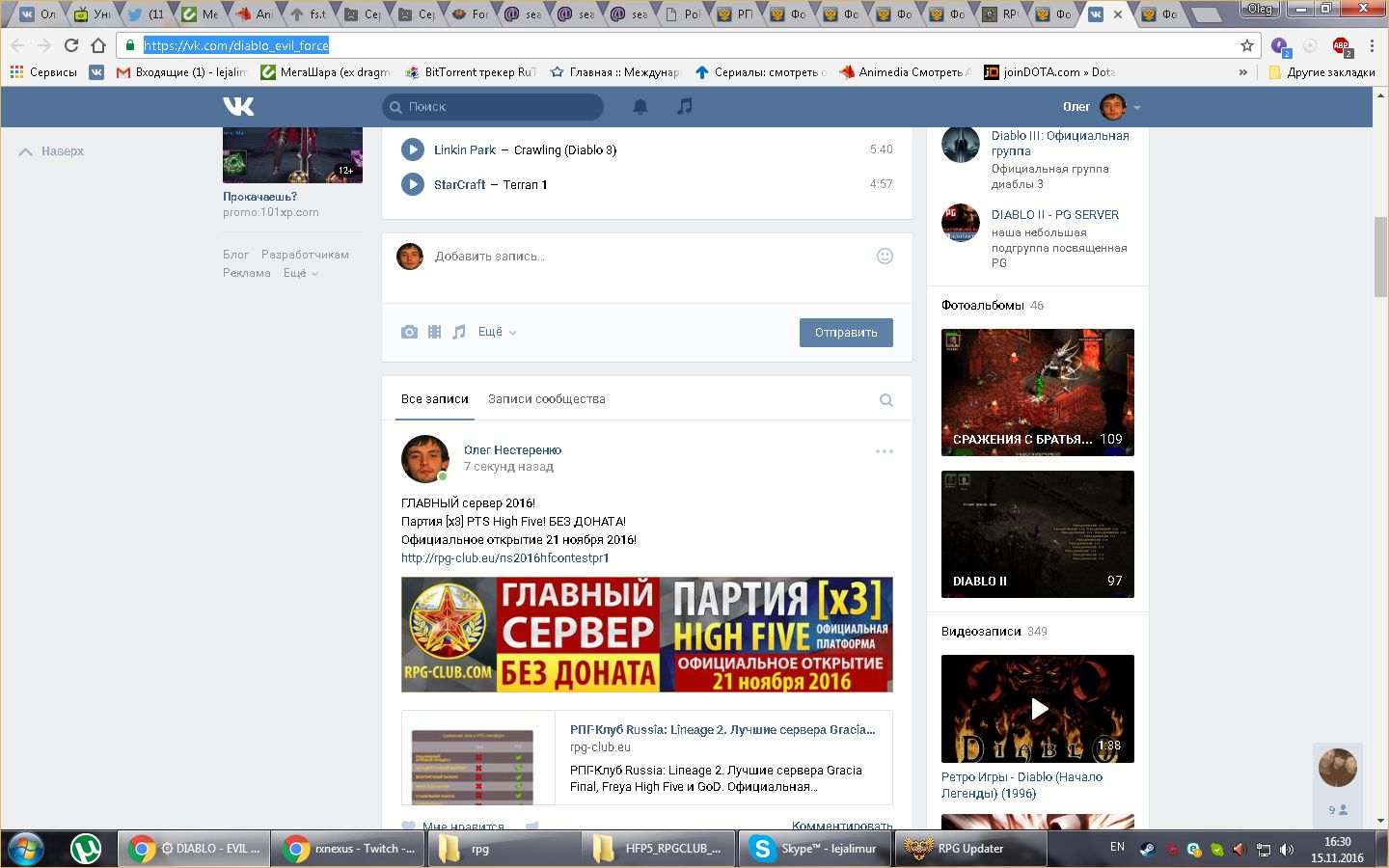Open Прокачаешь ad thumbnail
The width and height of the screenshot is (1389, 868).
coord(292,155)
